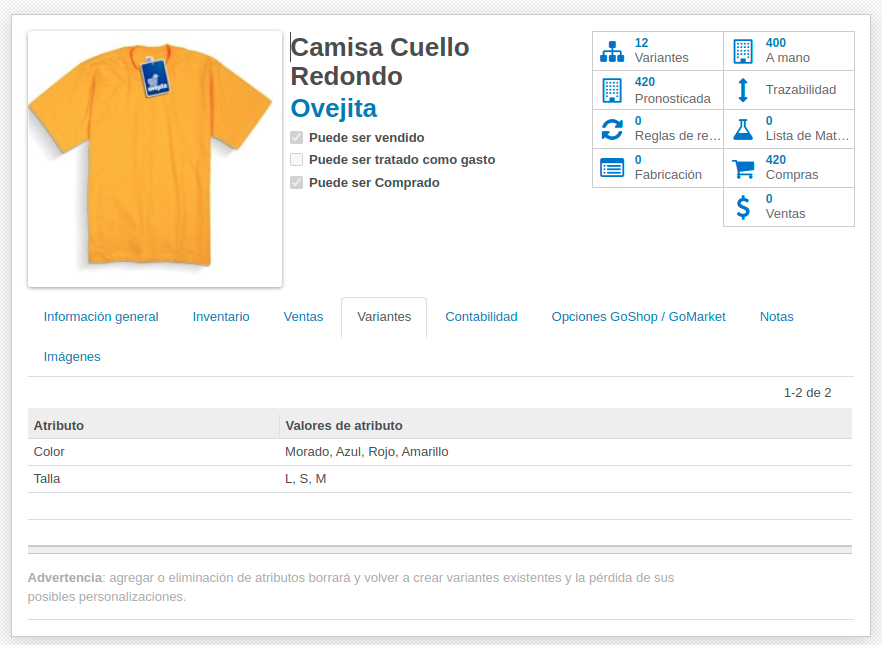This screenshot has height=645, width=882.
Task: Click the A mano building icon
Action: tap(742, 51)
